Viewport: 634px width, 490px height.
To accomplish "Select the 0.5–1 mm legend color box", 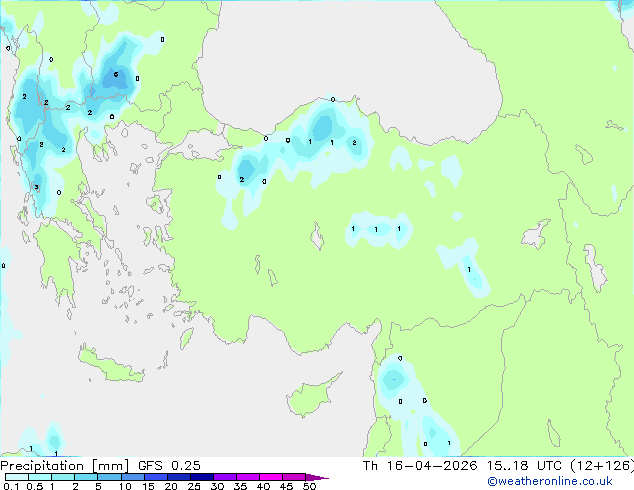I will (40, 477).
